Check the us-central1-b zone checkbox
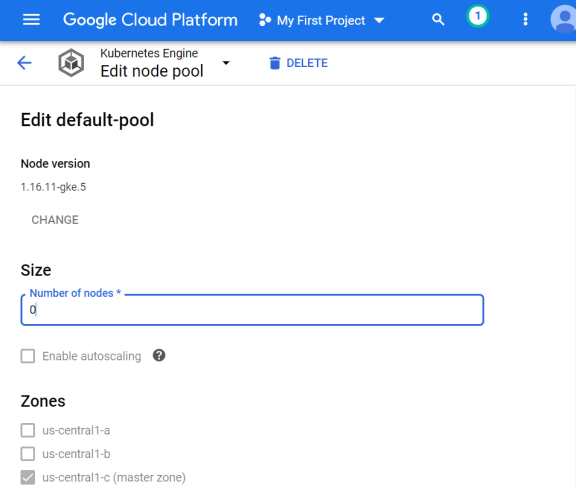Image resolution: width=576 pixels, height=490 pixels. pyautogui.click(x=28, y=454)
